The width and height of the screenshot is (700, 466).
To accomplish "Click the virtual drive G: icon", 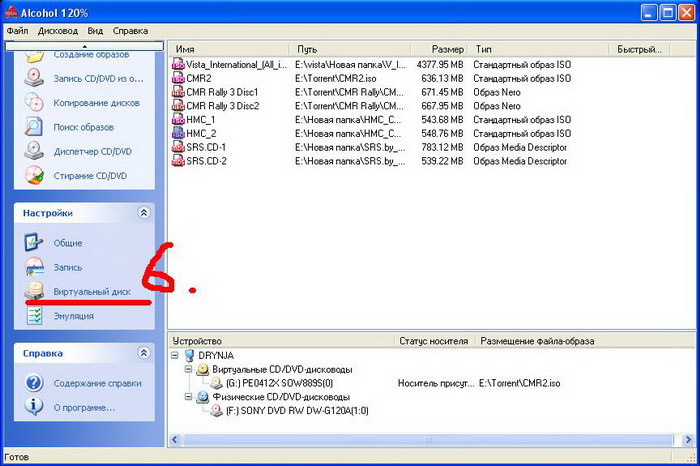I will (x=217, y=383).
